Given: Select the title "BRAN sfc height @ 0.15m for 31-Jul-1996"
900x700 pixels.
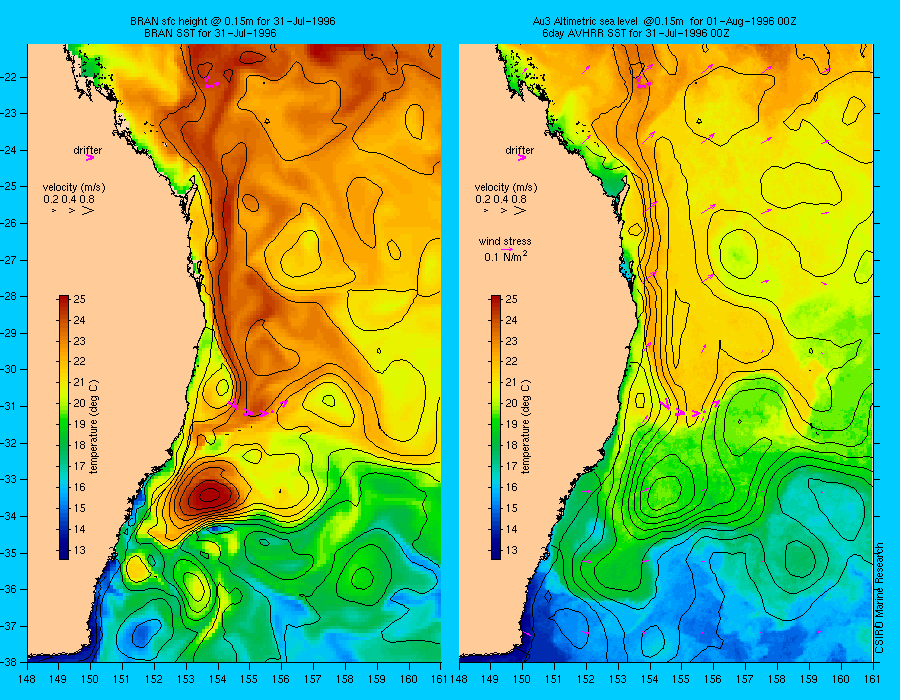Looking at the screenshot, I should (232, 21).
